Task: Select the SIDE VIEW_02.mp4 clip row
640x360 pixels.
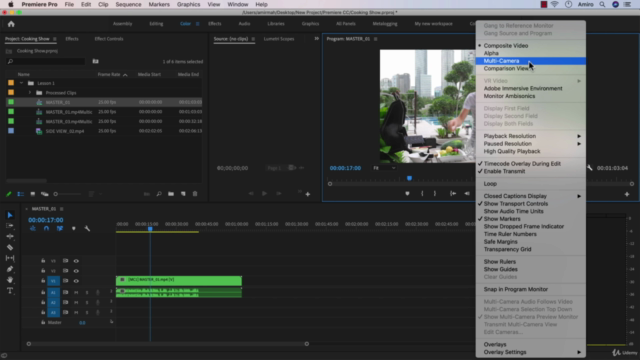Action: pos(104,131)
